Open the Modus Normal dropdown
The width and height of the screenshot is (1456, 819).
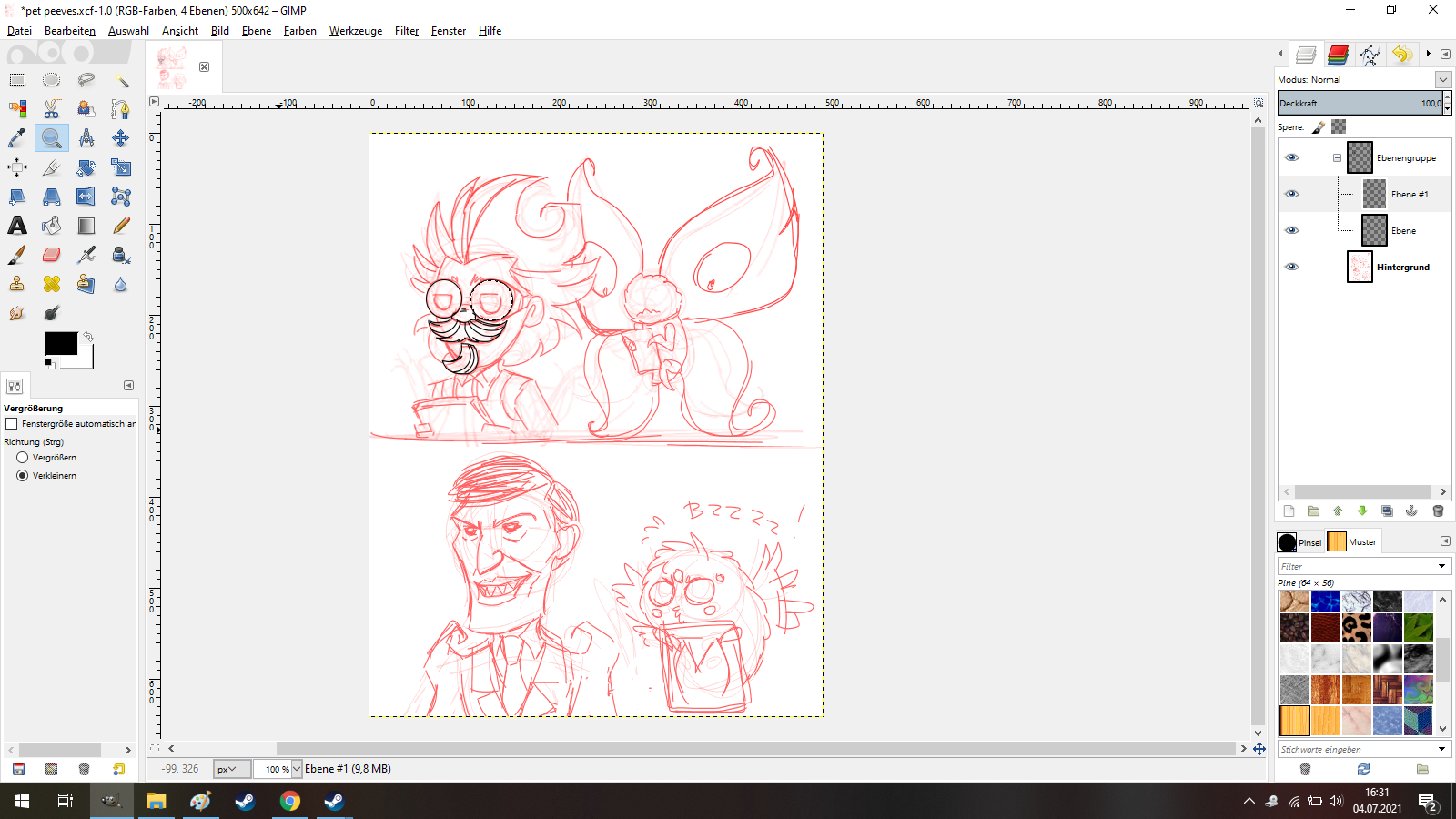pos(1442,80)
